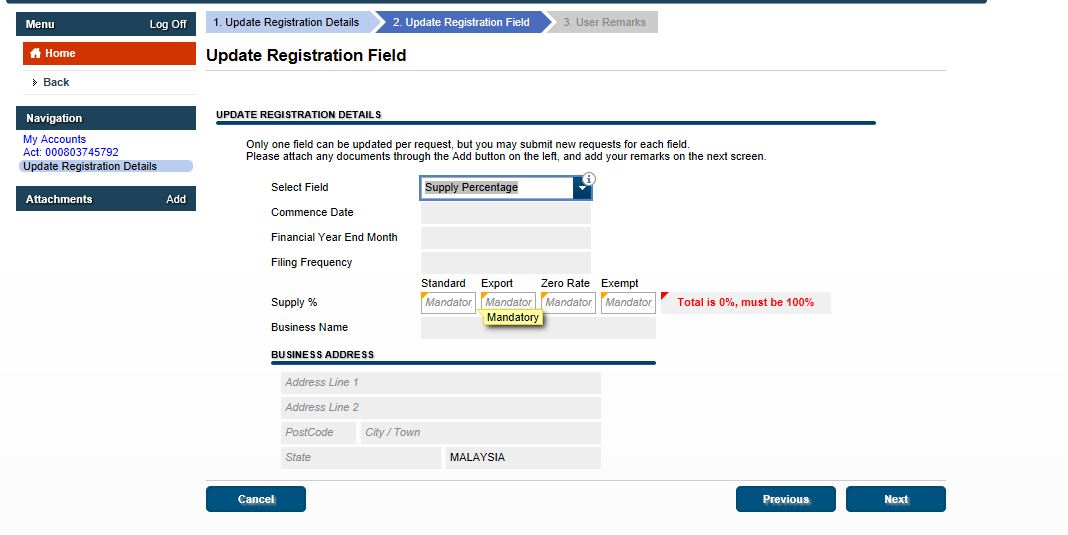Viewport: 1068px width, 535px height.
Task: Select Update Registration Details in Navigation
Action: pos(90,166)
